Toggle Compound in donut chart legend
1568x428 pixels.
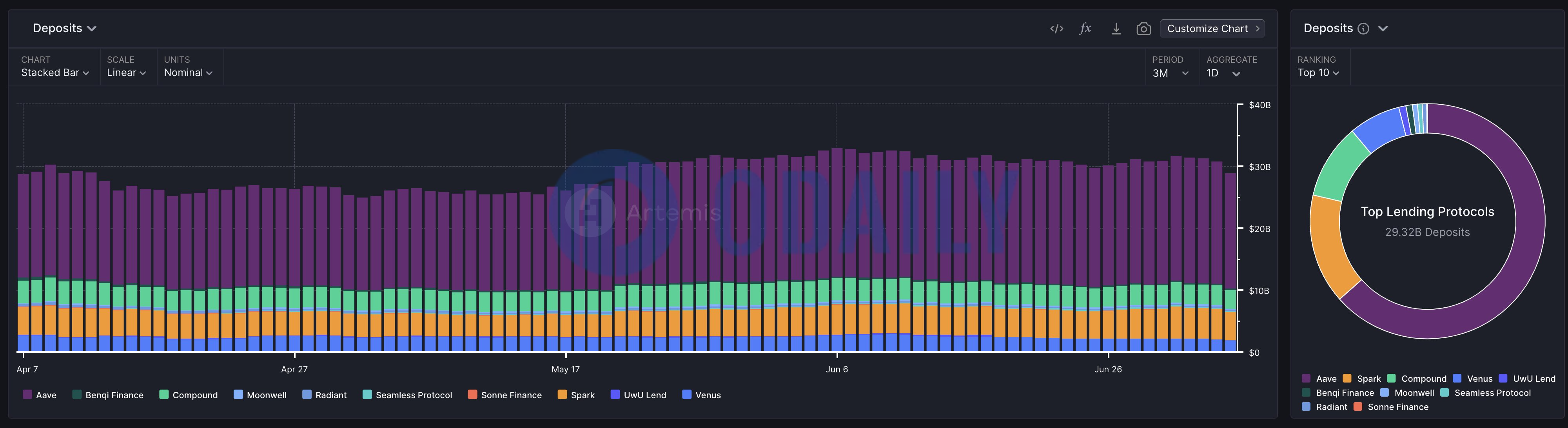pos(1416,379)
